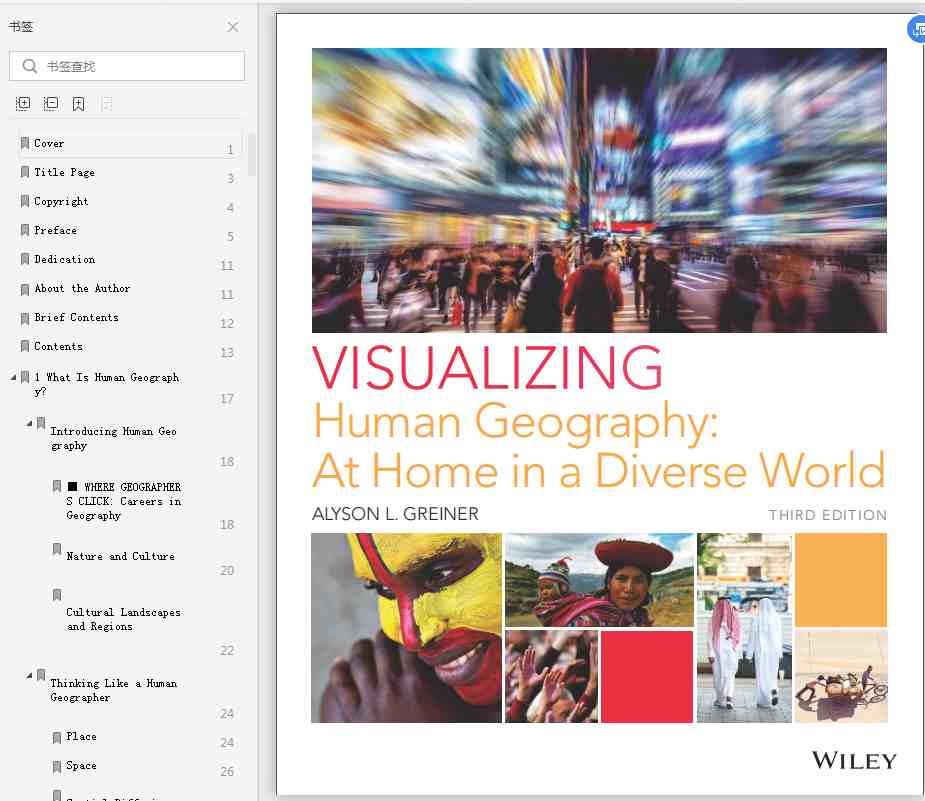Click the bookmark icon beside Space
Screen dimensions: 925x801
pyautogui.click(x=57, y=766)
